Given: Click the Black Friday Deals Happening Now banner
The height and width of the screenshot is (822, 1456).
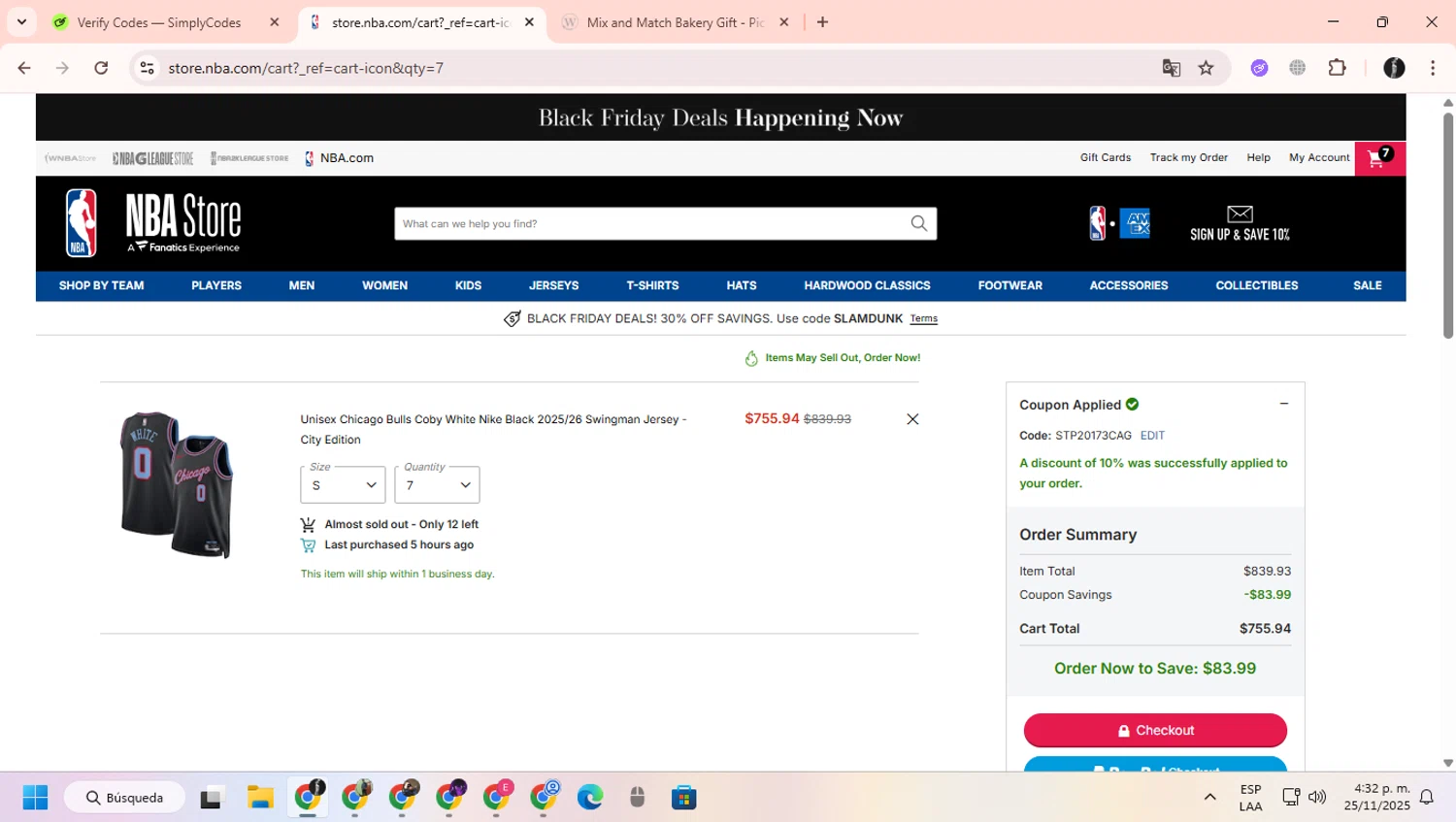Looking at the screenshot, I should 720,117.
